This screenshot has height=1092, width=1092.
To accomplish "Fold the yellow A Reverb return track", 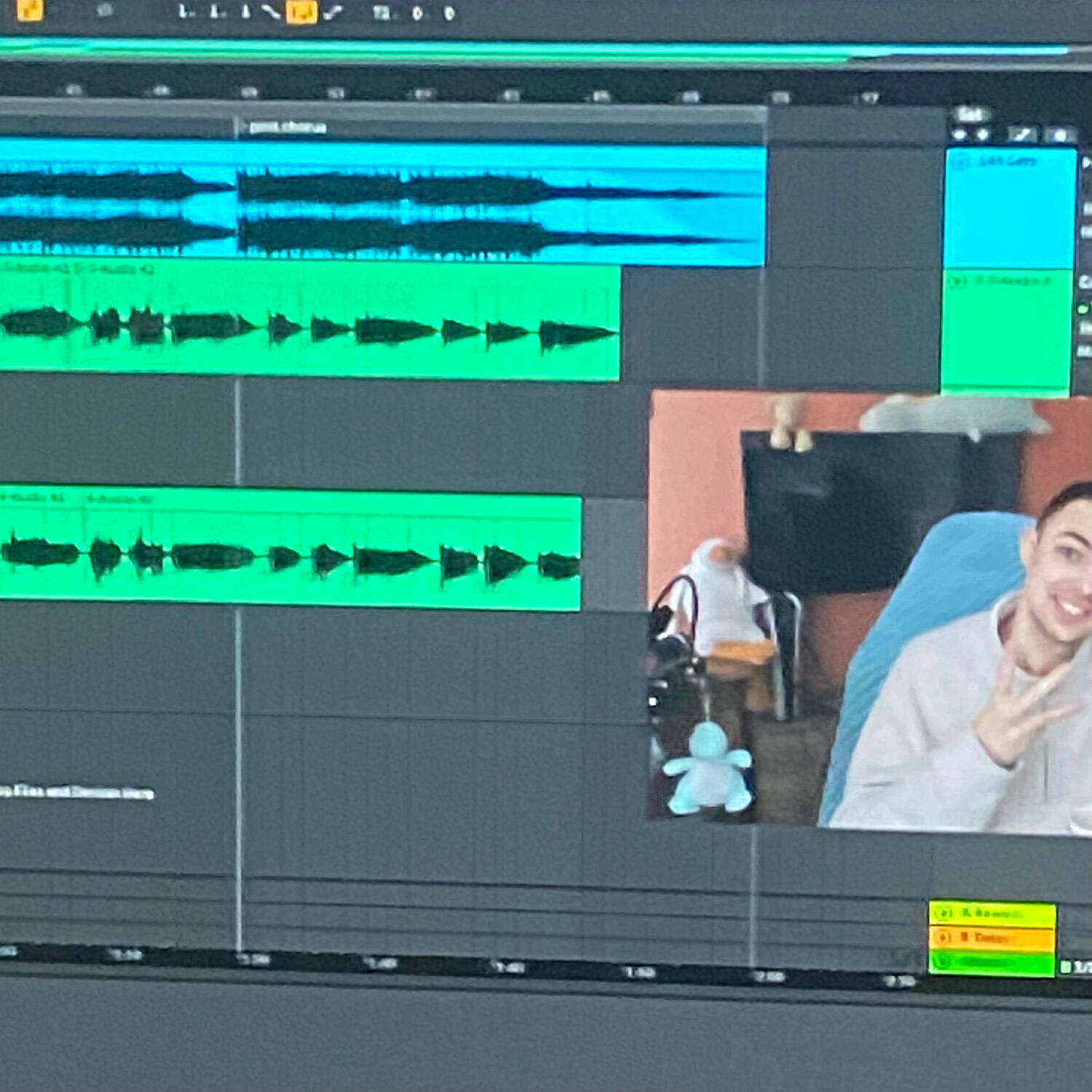I will click(943, 913).
